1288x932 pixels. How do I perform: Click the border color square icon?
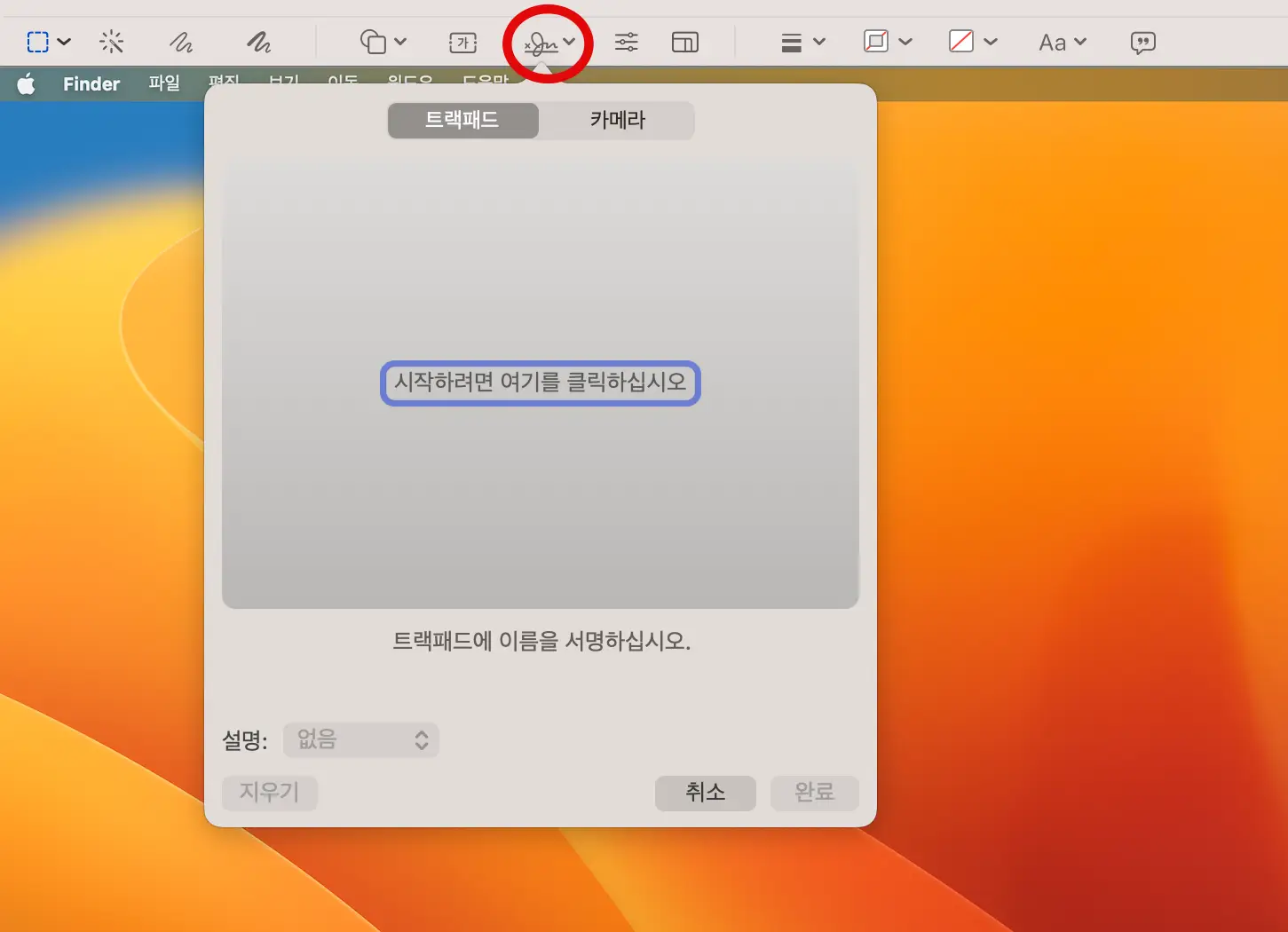point(876,42)
